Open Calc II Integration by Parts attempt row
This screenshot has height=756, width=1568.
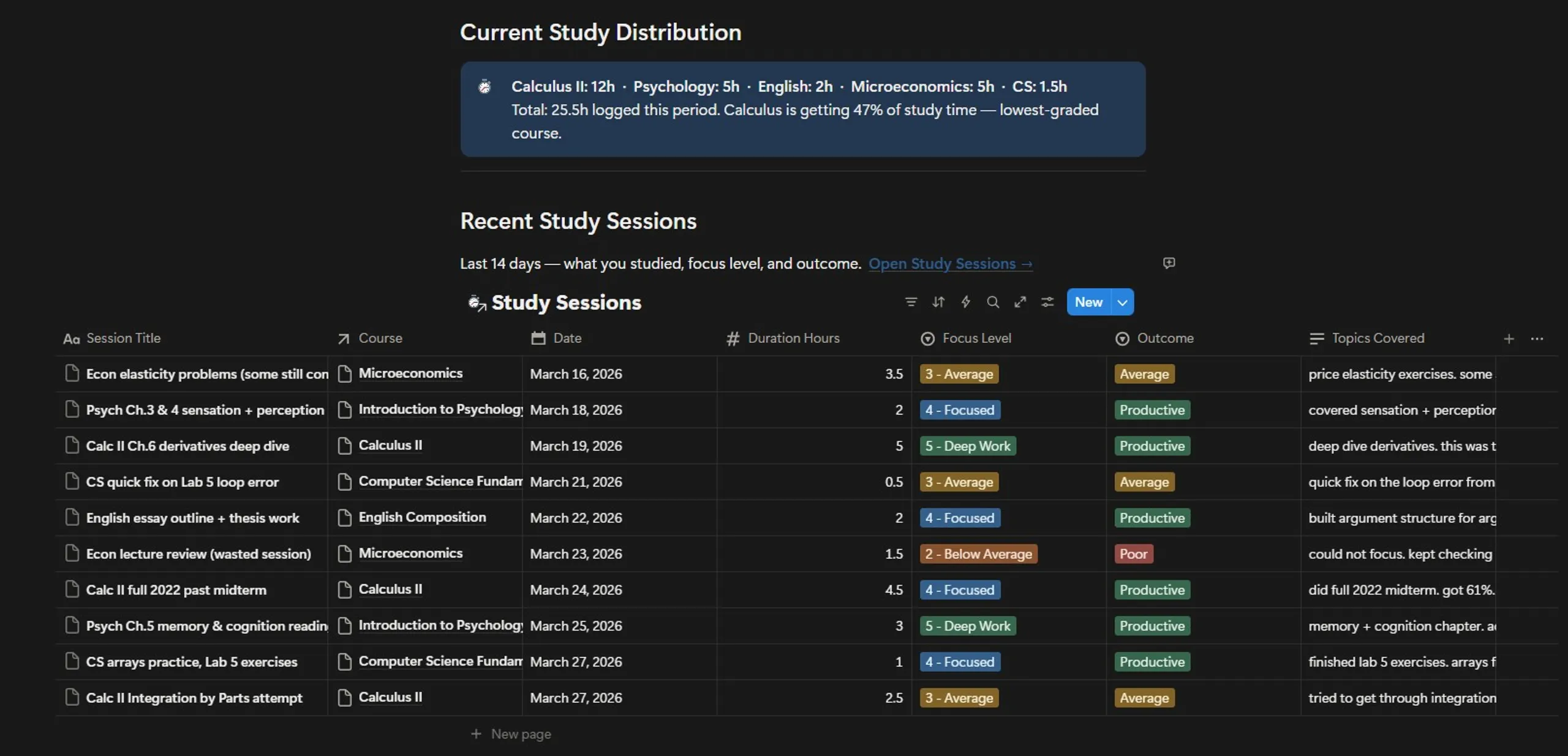click(194, 698)
